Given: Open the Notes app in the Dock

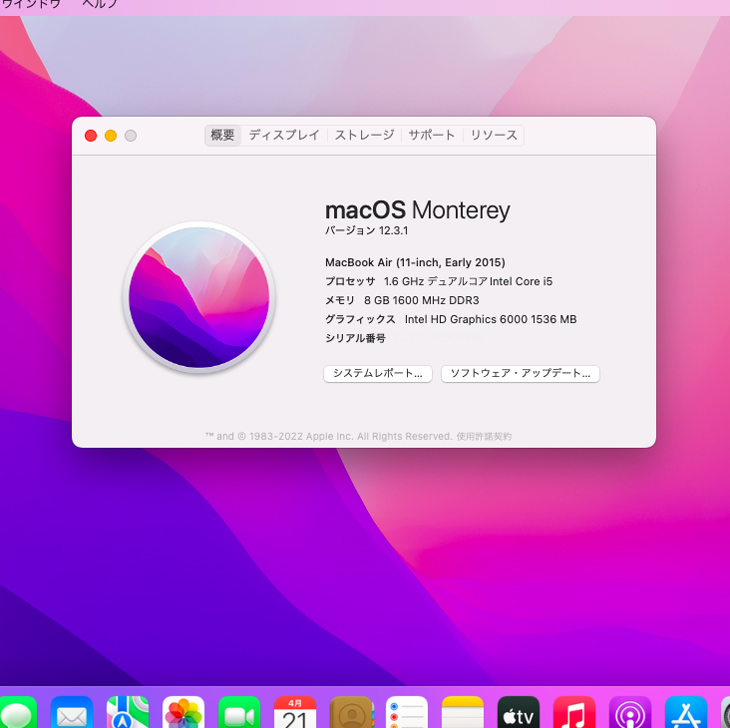Looking at the screenshot, I should (x=463, y=713).
